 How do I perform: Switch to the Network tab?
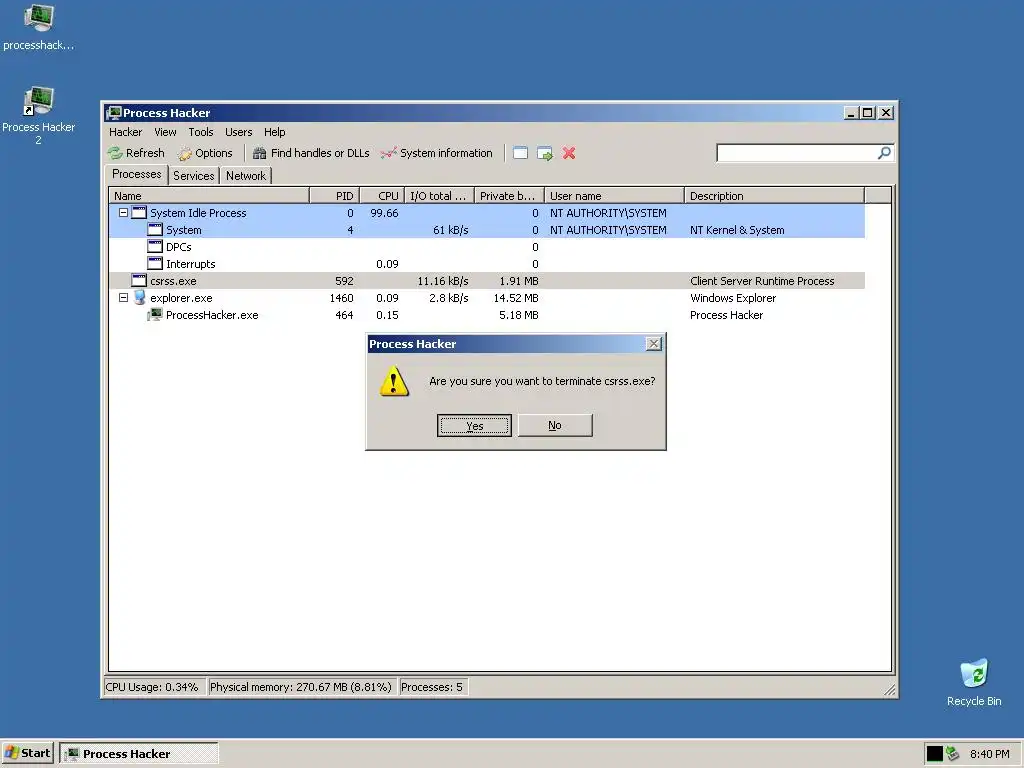[x=246, y=176]
